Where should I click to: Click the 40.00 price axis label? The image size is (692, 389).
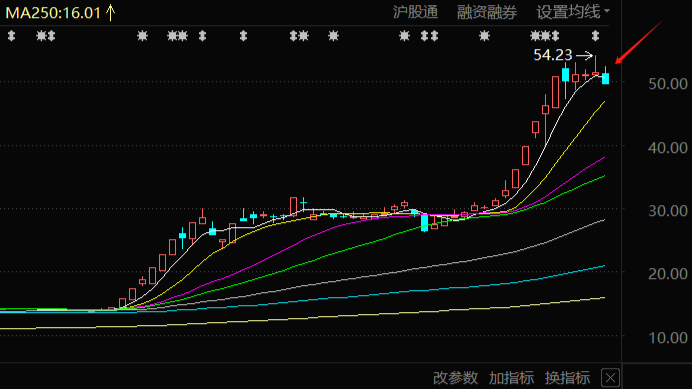tap(668, 147)
